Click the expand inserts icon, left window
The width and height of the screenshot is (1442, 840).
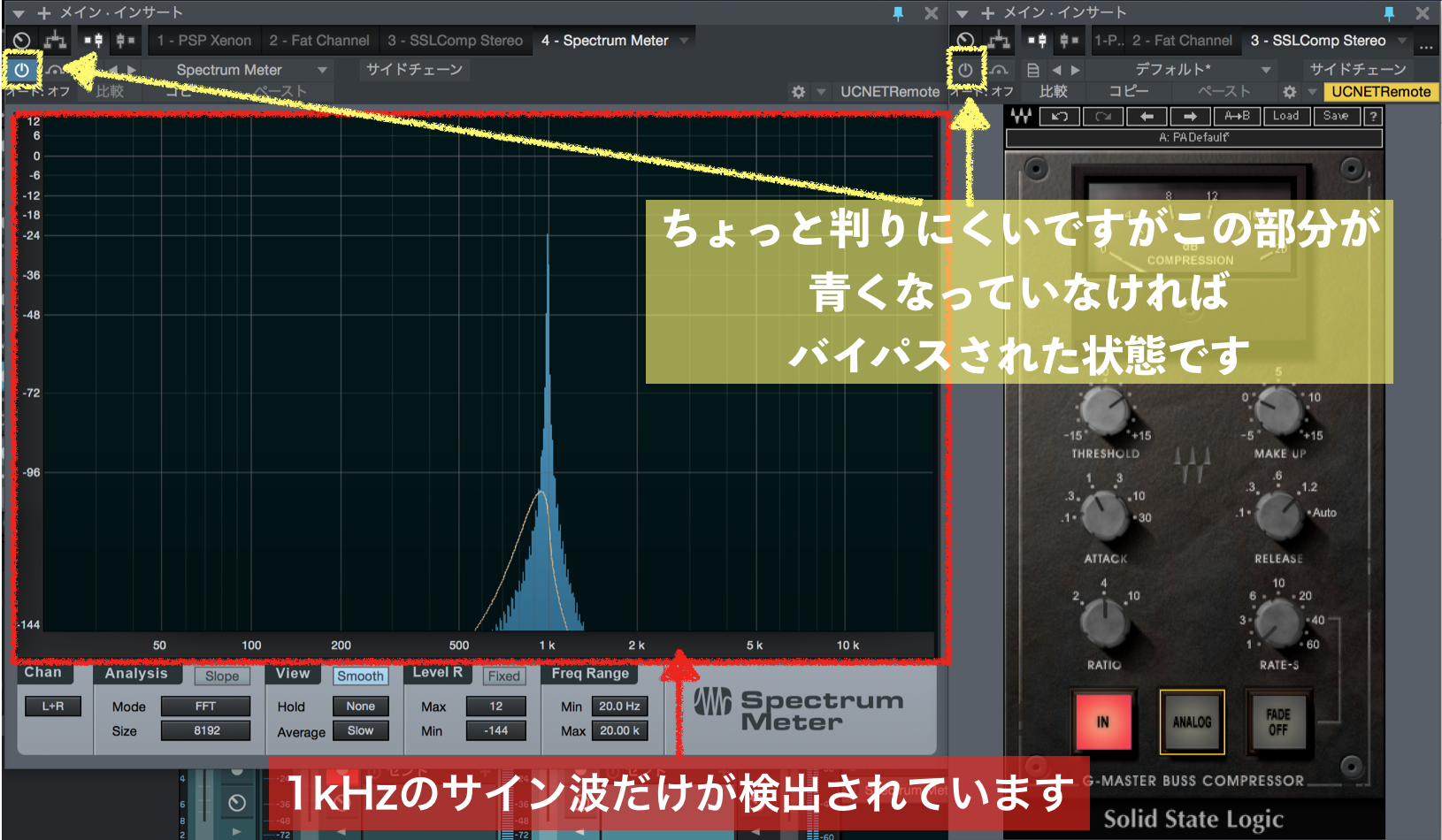click(x=93, y=41)
